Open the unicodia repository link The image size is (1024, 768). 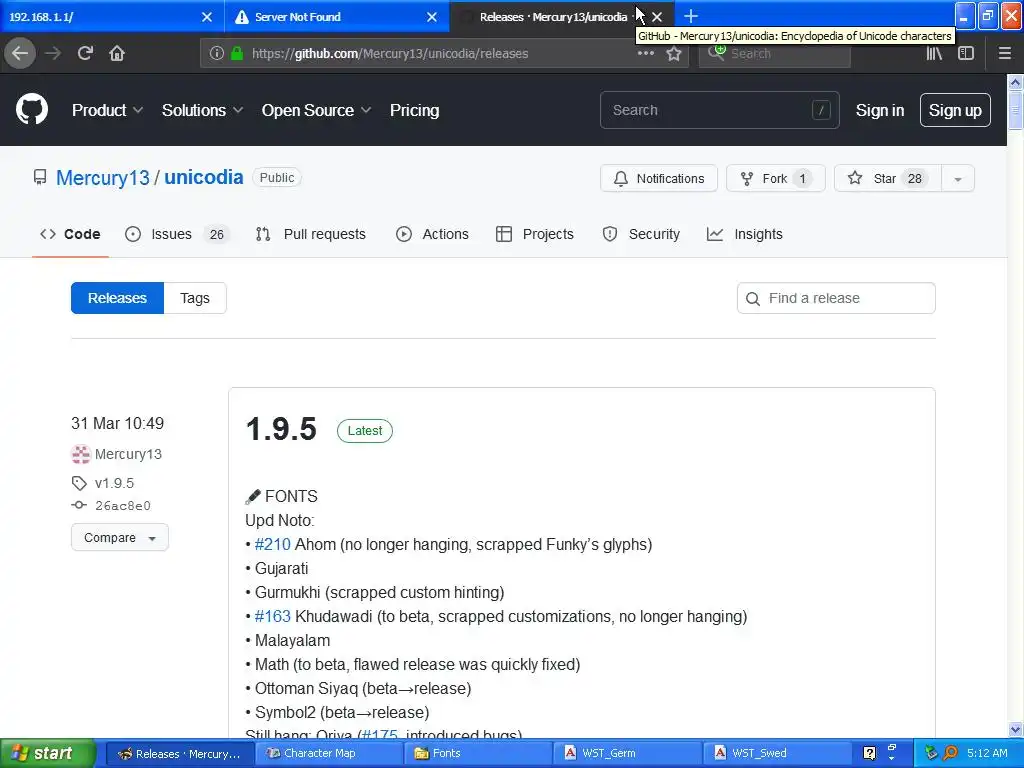click(x=203, y=178)
